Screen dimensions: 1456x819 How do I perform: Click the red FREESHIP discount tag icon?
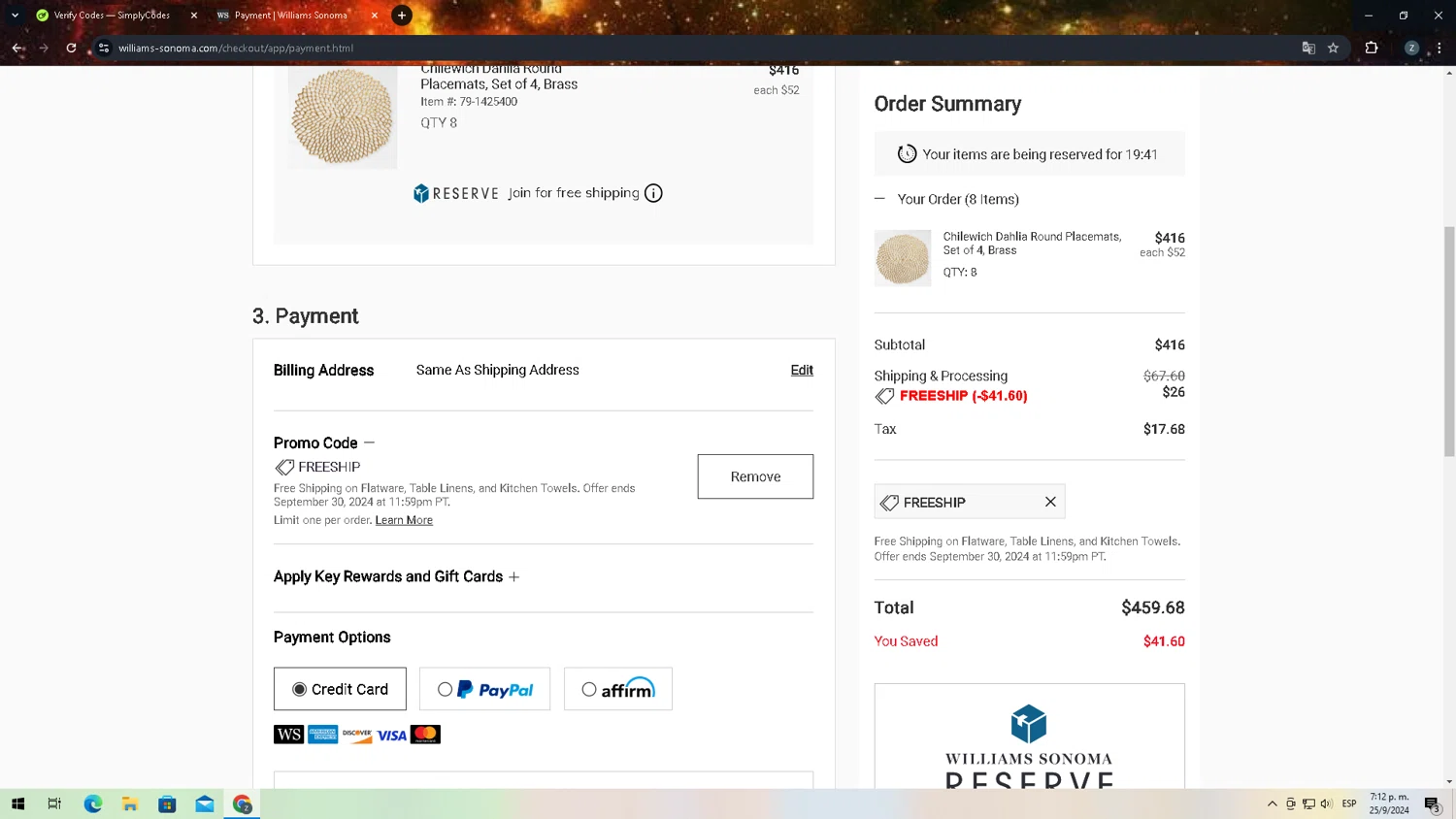coord(884,396)
